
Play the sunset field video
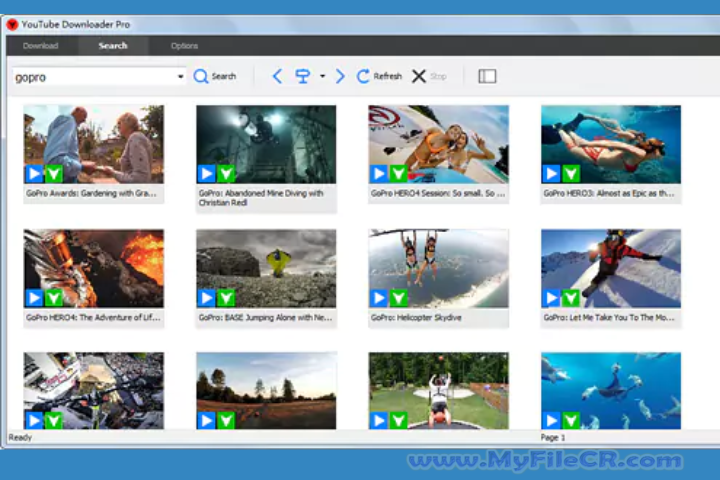click(x=207, y=420)
